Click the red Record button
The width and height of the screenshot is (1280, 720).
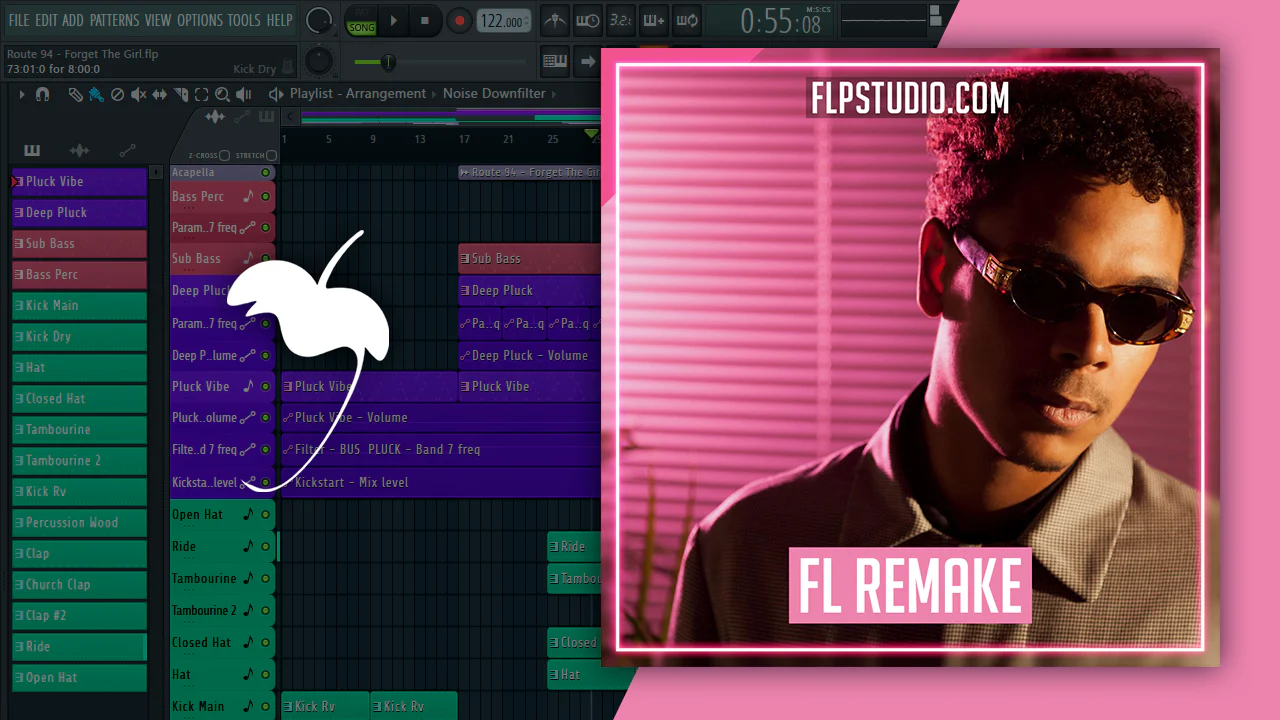click(459, 20)
